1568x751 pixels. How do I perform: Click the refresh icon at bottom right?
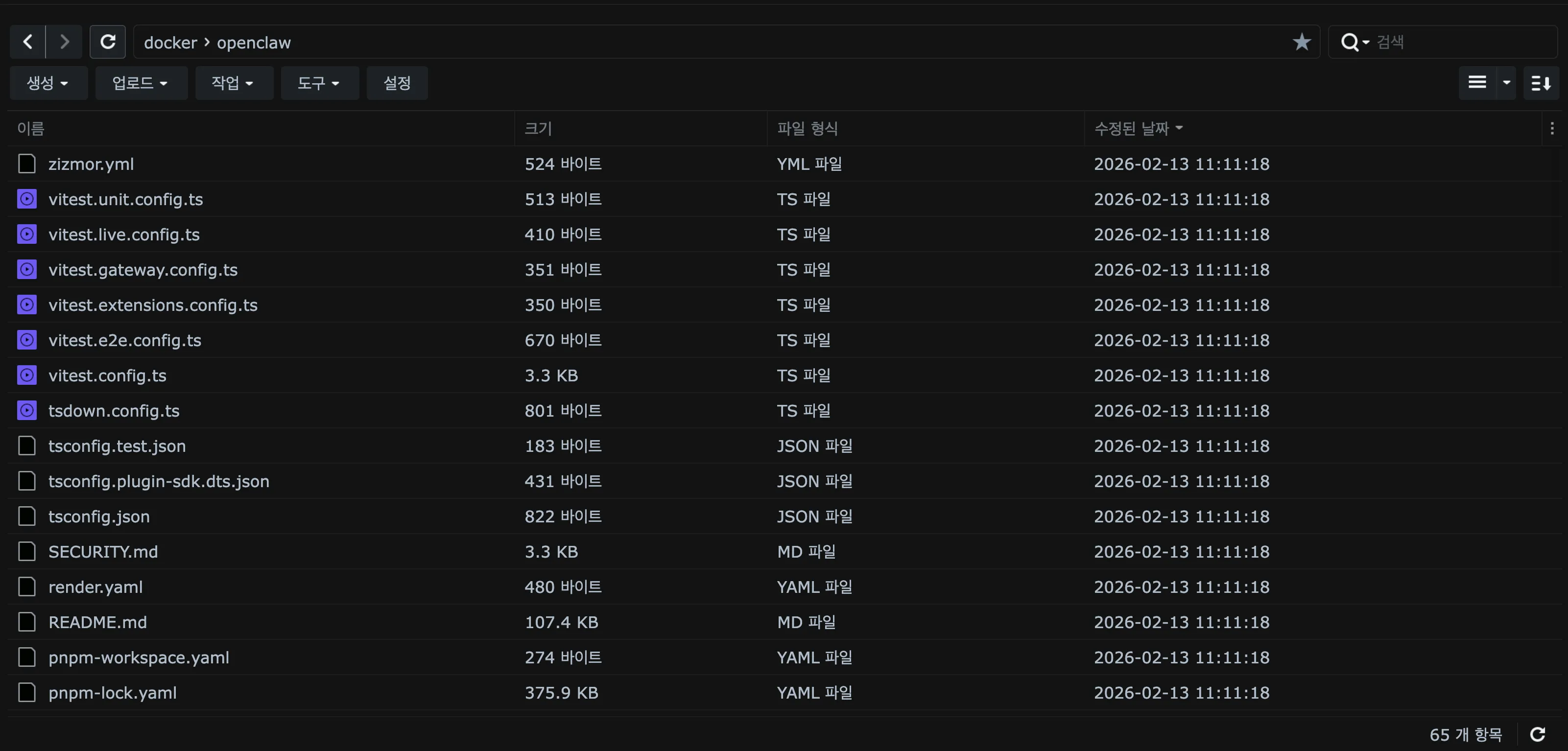pos(1540,734)
